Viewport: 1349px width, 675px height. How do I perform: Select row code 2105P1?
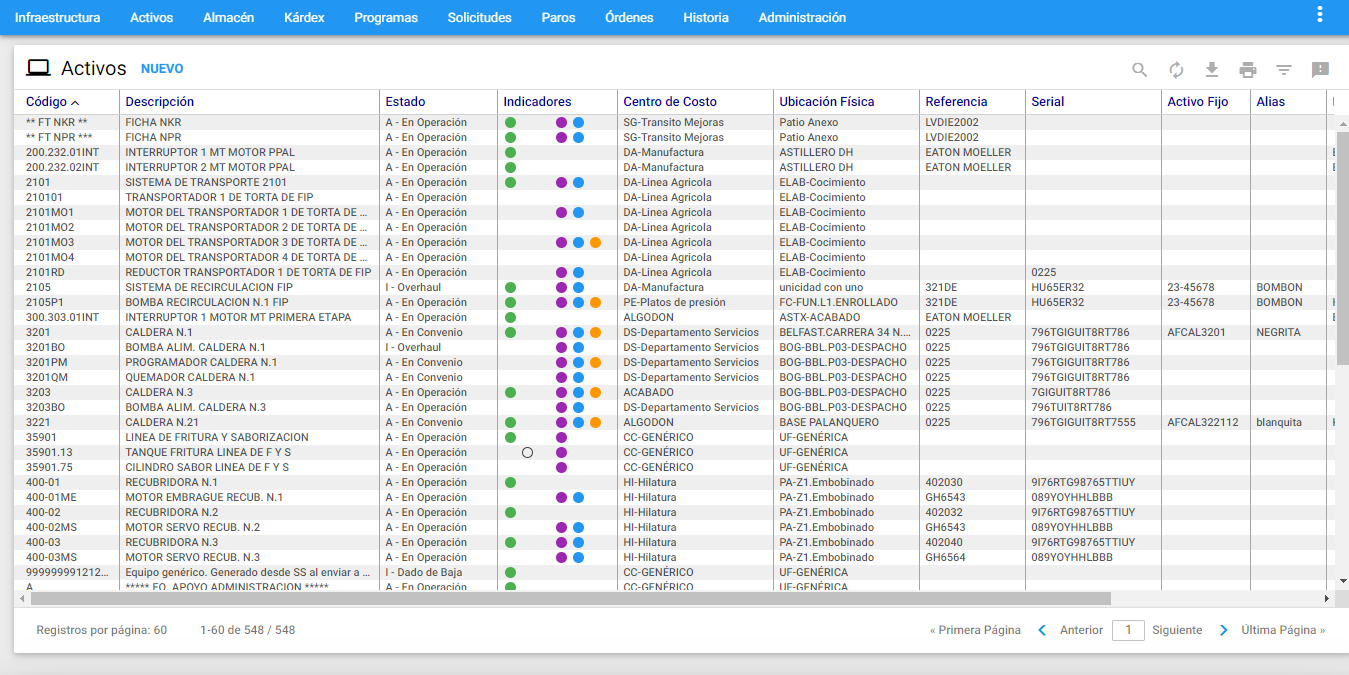[x=45, y=302]
